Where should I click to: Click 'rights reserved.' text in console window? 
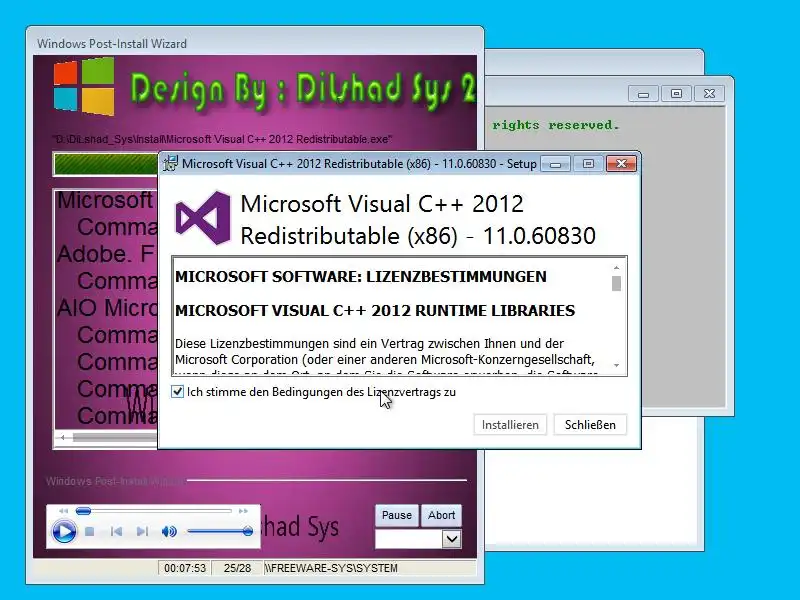pos(556,126)
